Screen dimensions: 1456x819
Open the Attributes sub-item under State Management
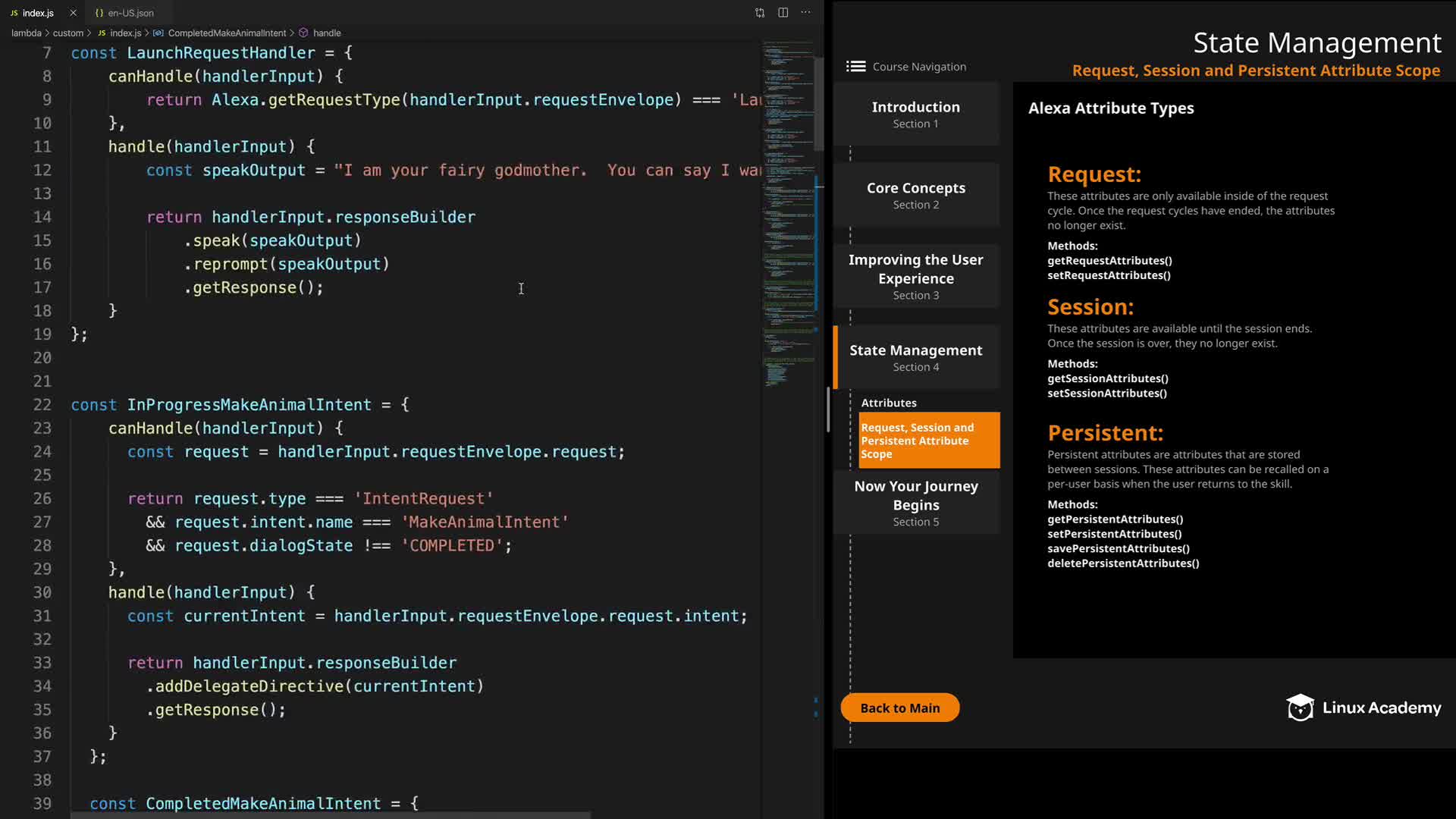[x=888, y=403]
